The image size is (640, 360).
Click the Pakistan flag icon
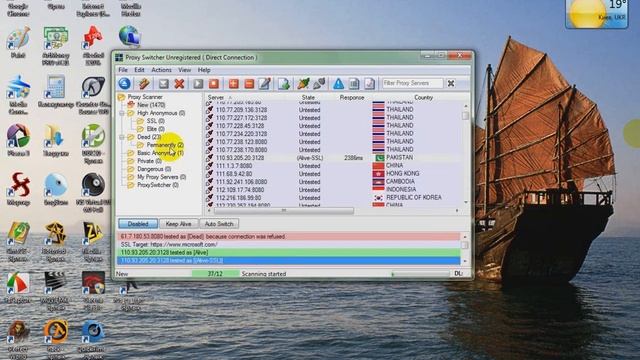[x=379, y=158]
